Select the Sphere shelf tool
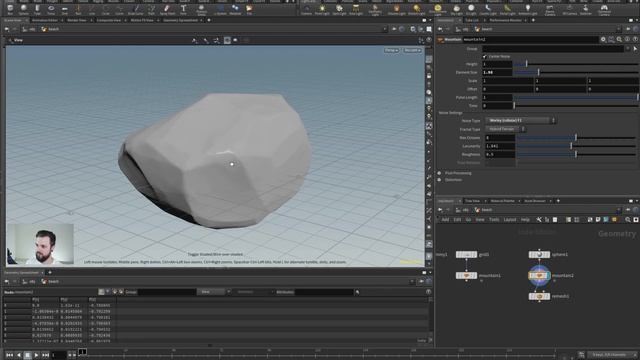The width and height of the screenshot is (640, 360). (24, 9)
